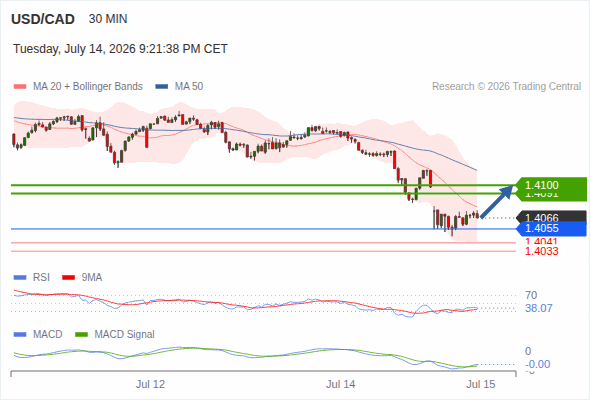
Task: Click the black 1.4066 current price tag
Action: [551, 216]
